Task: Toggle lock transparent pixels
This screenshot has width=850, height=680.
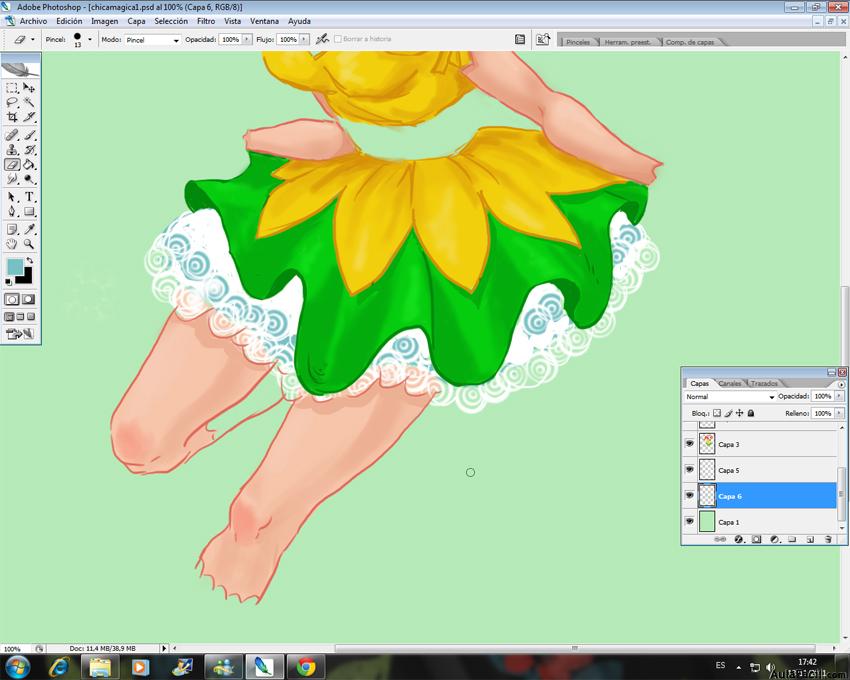Action: point(717,413)
